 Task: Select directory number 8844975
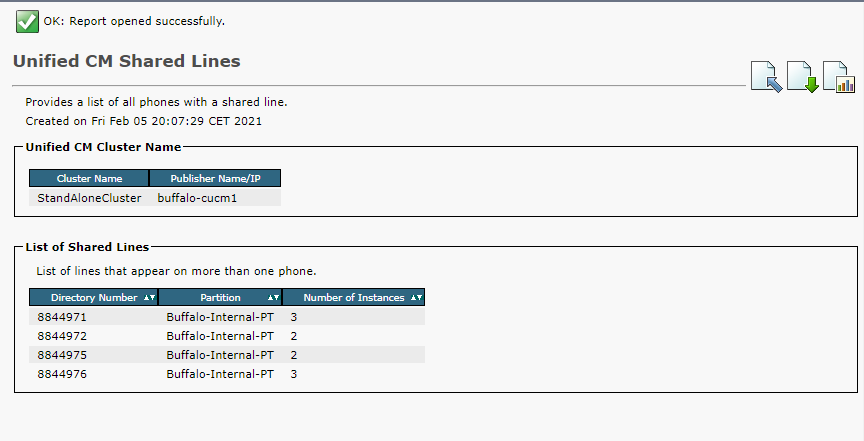(62, 355)
